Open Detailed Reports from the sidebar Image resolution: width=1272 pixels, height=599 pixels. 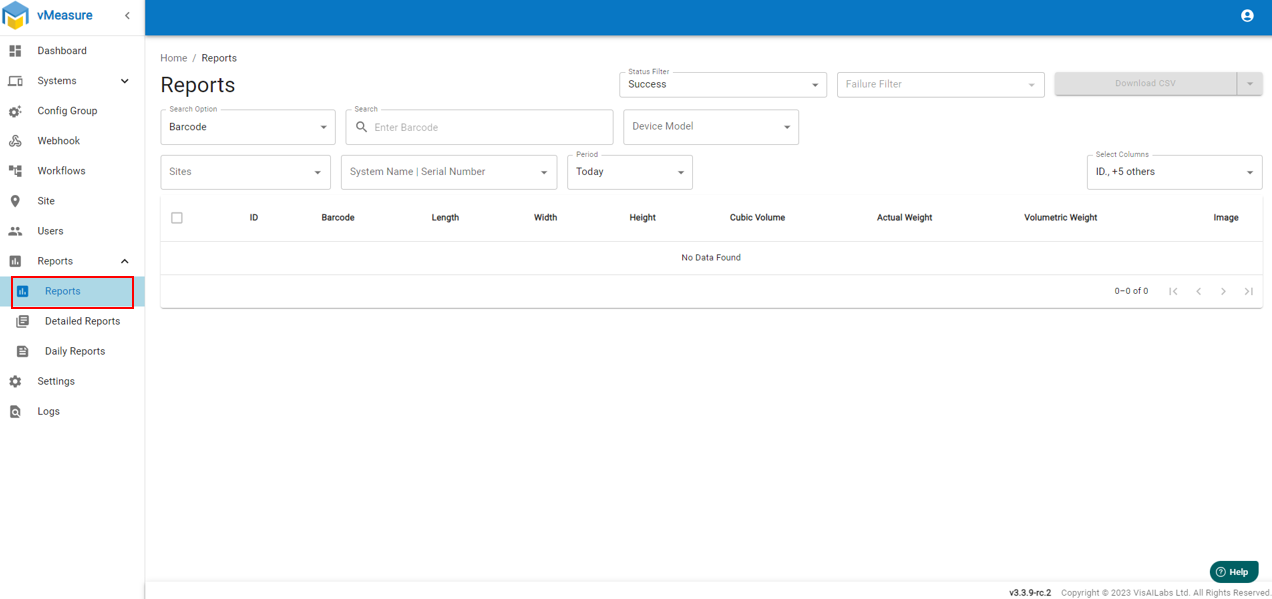82,321
